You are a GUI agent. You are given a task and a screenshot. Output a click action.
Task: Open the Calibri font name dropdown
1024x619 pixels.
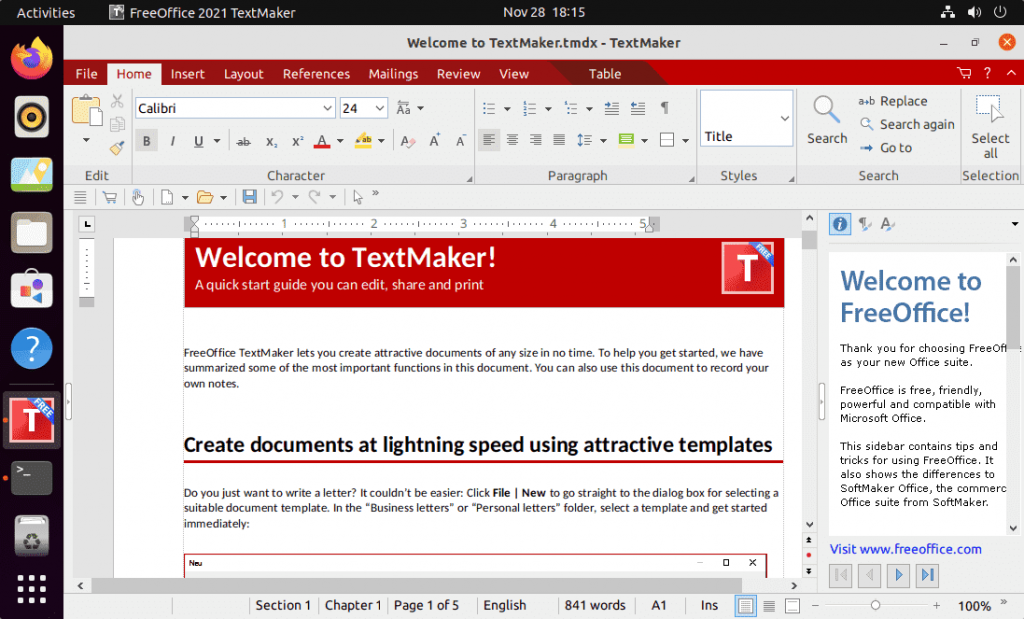pos(327,108)
